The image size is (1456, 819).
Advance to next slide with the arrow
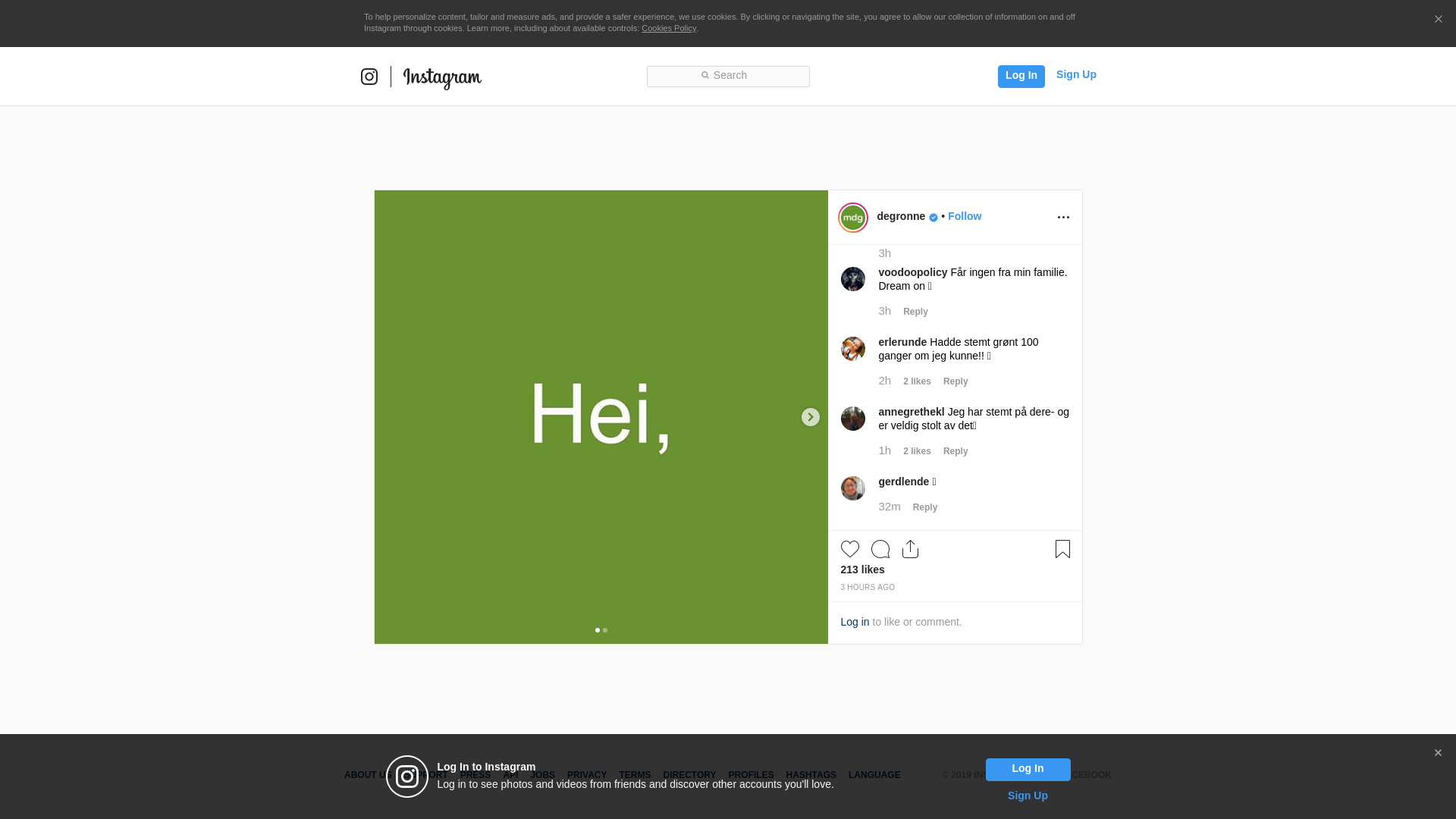(811, 417)
